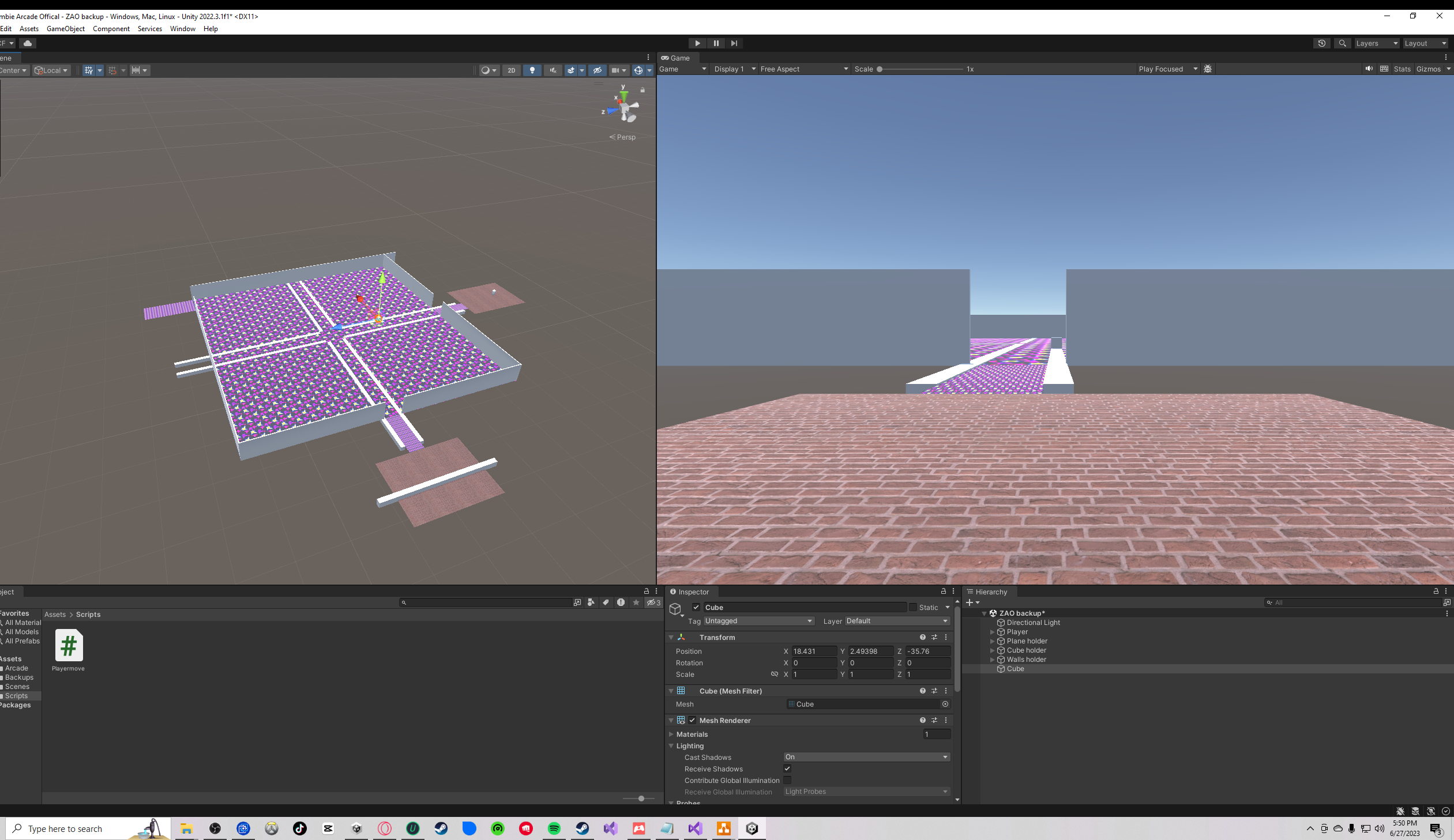Click the Pause button
Viewport: 1454px width, 840px height.
tap(716, 43)
